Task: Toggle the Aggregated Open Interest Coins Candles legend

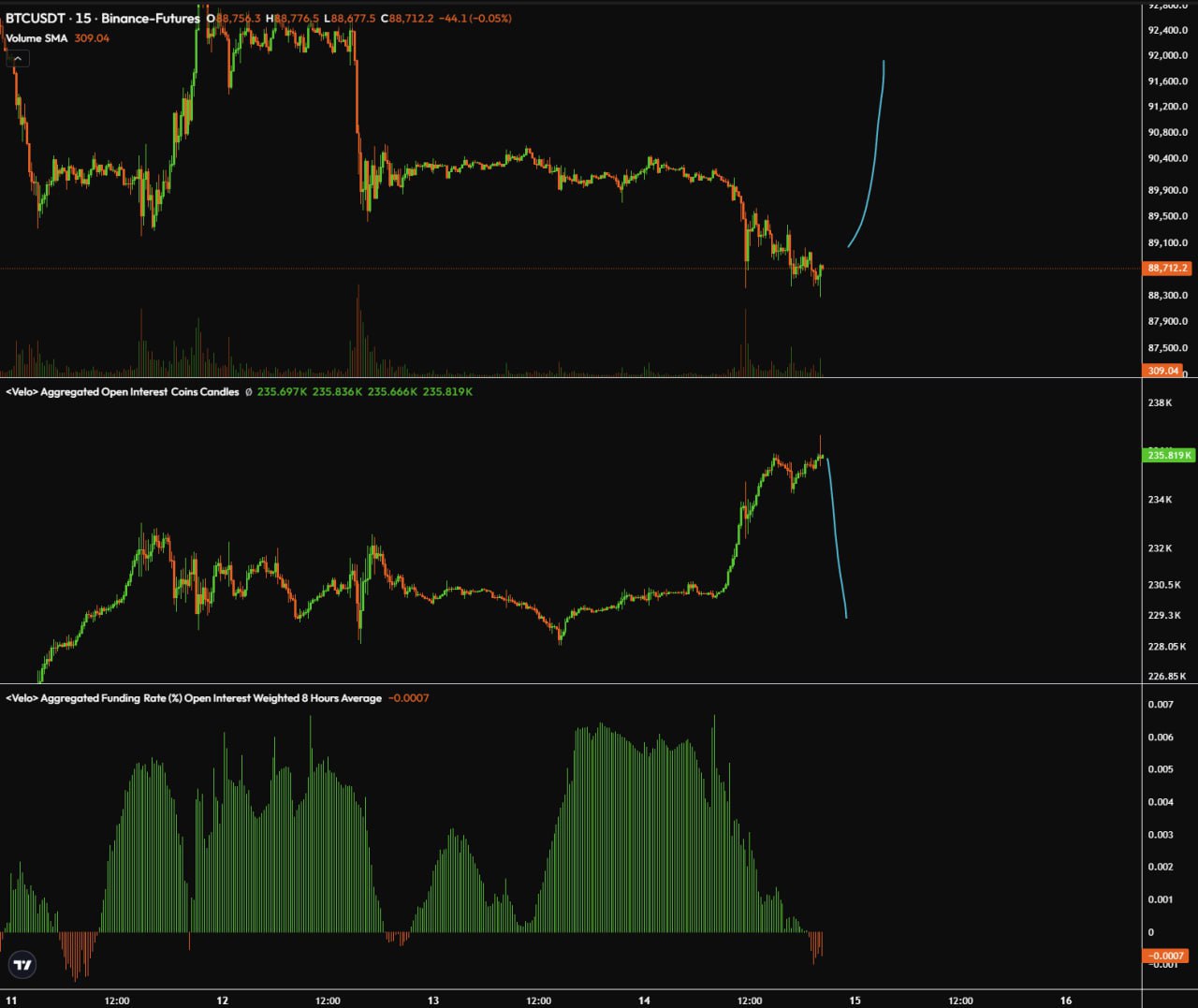Action: pyautogui.click(x=120, y=391)
